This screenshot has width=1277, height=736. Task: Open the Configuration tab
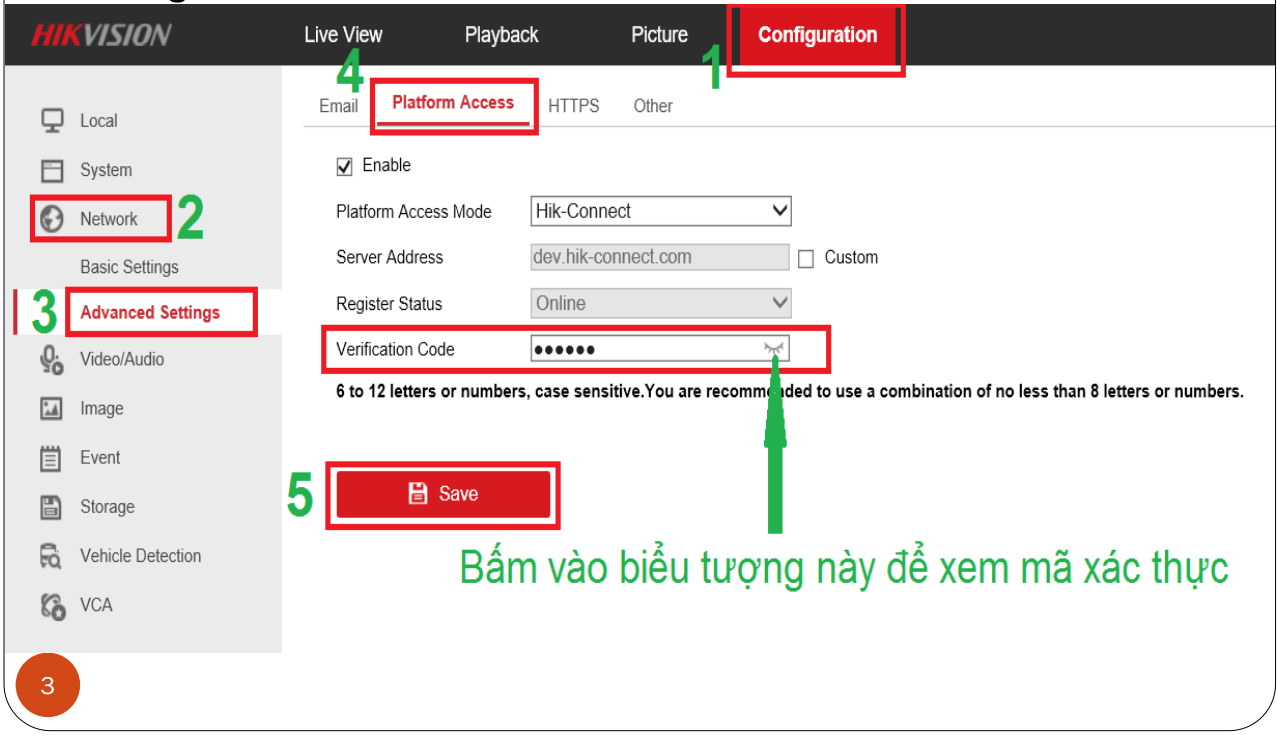(x=817, y=35)
